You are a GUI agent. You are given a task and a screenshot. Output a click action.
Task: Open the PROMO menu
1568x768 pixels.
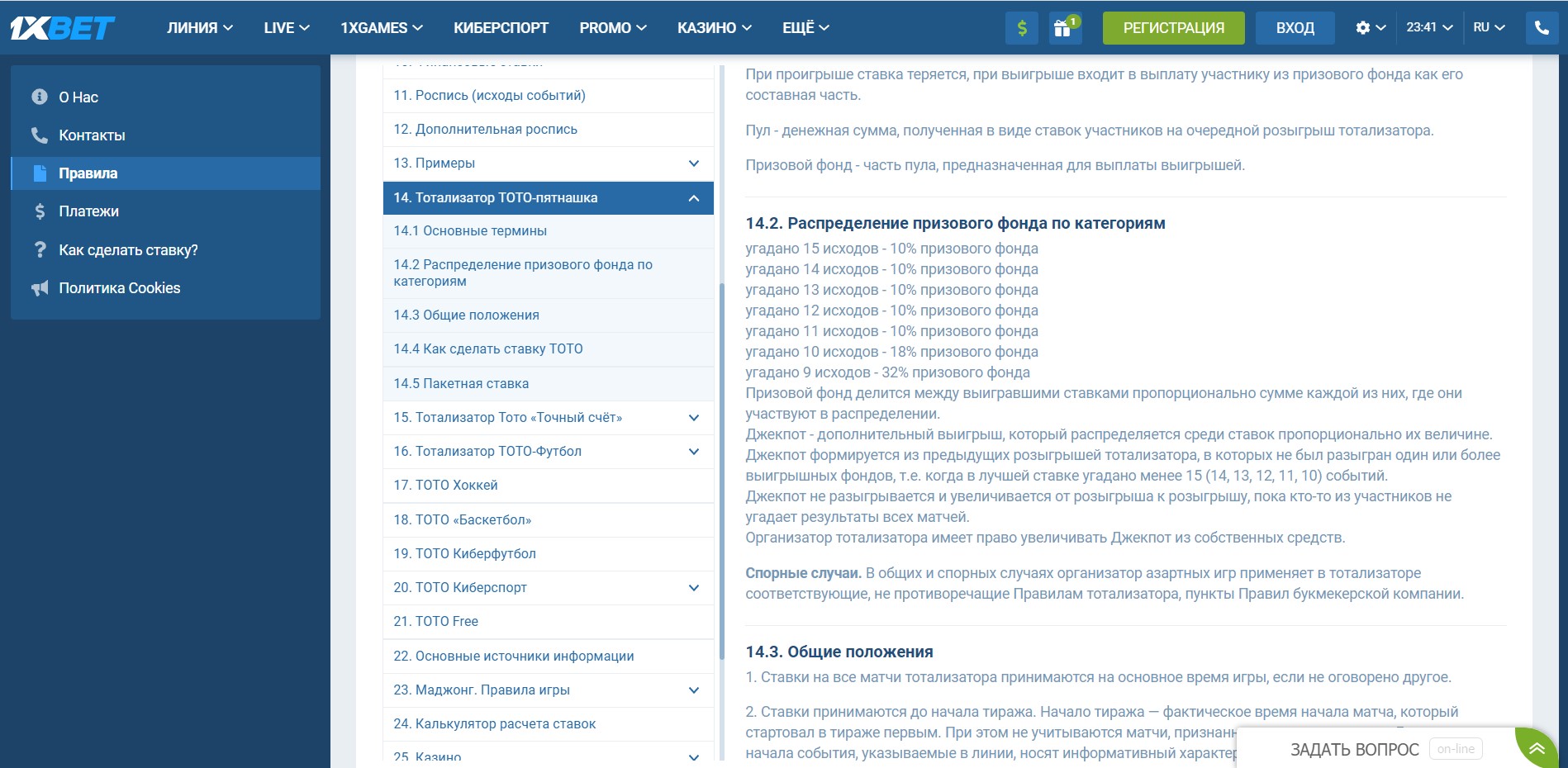point(613,28)
